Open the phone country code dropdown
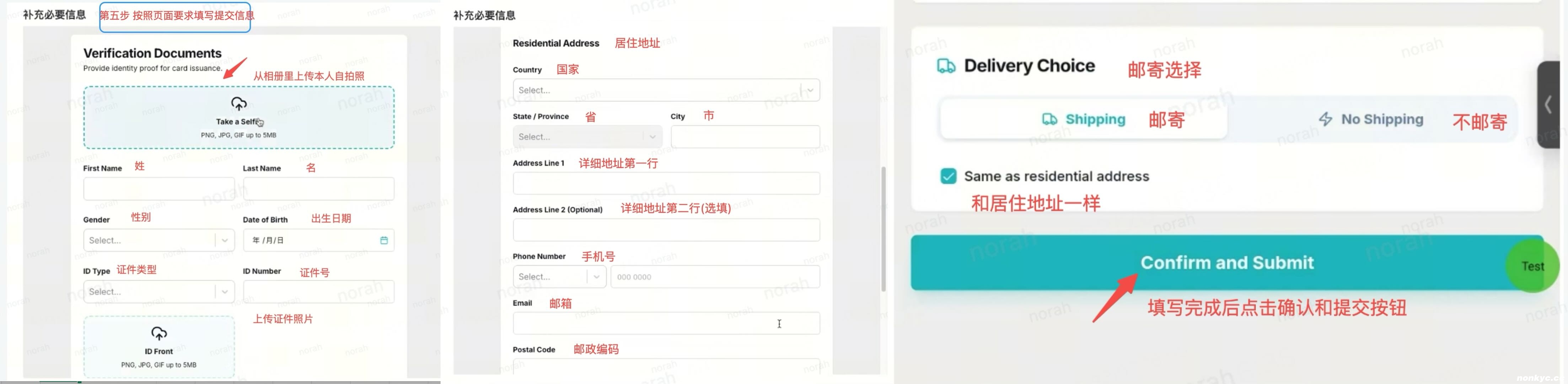 pyautogui.click(x=559, y=277)
